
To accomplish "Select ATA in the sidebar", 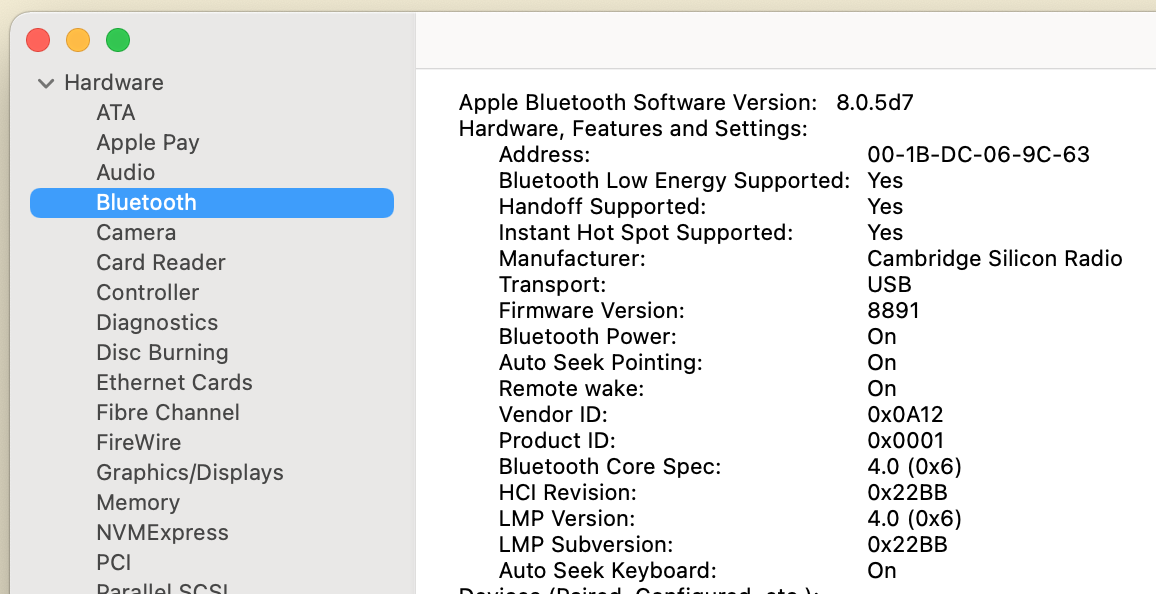I will coord(116,113).
